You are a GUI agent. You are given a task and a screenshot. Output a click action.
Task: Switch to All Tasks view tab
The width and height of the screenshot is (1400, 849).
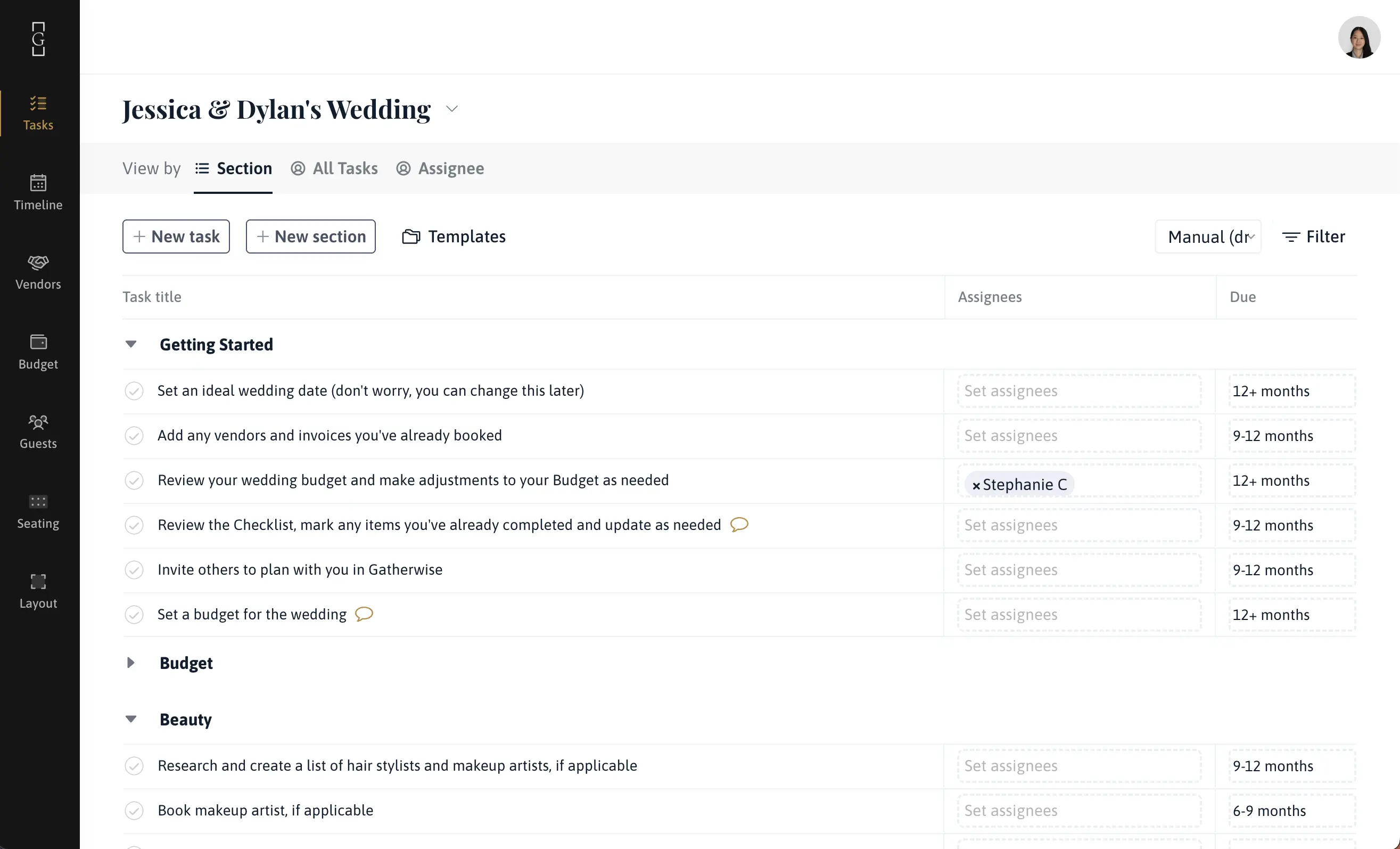point(334,168)
